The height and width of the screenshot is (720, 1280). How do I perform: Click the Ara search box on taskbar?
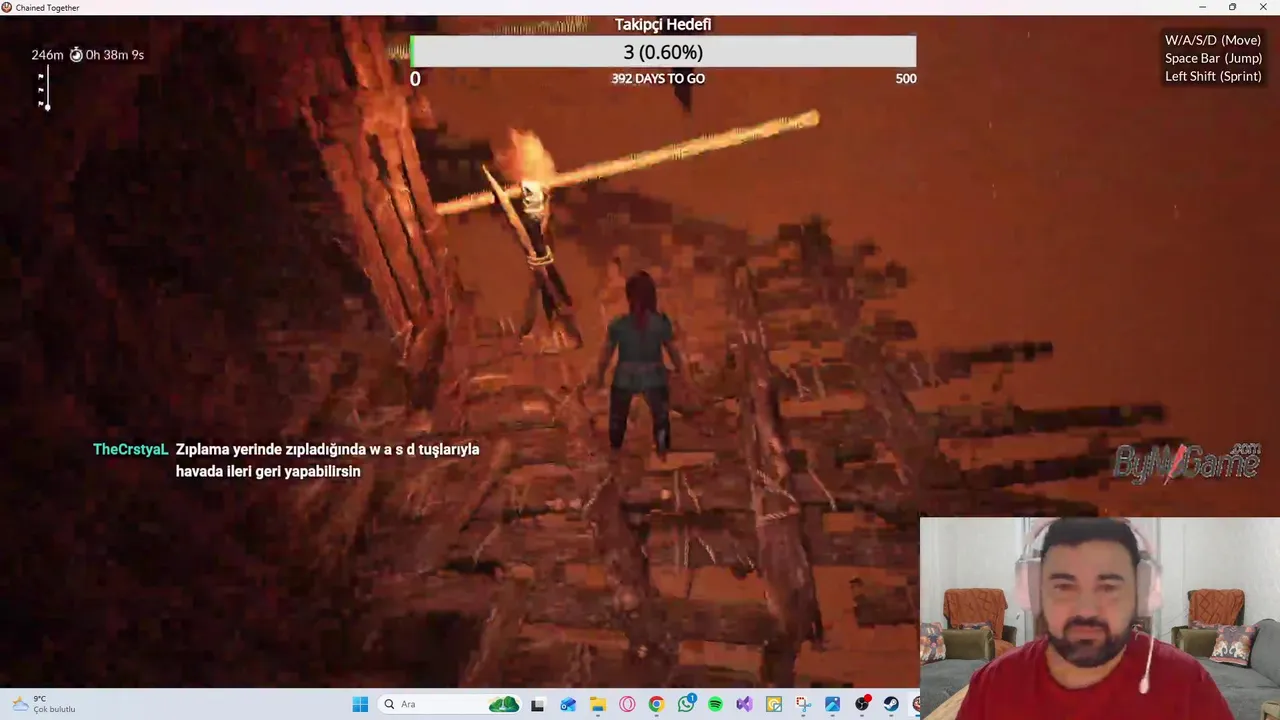pyautogui.click(x=450, y=704)
